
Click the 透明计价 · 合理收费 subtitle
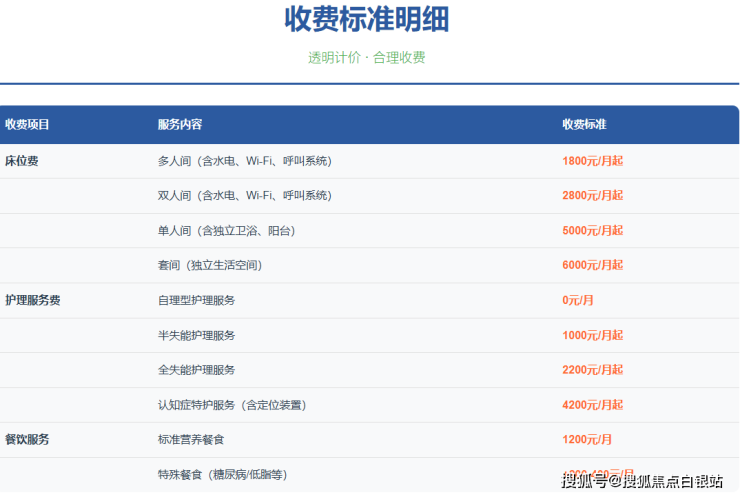(x=366, y=58)
